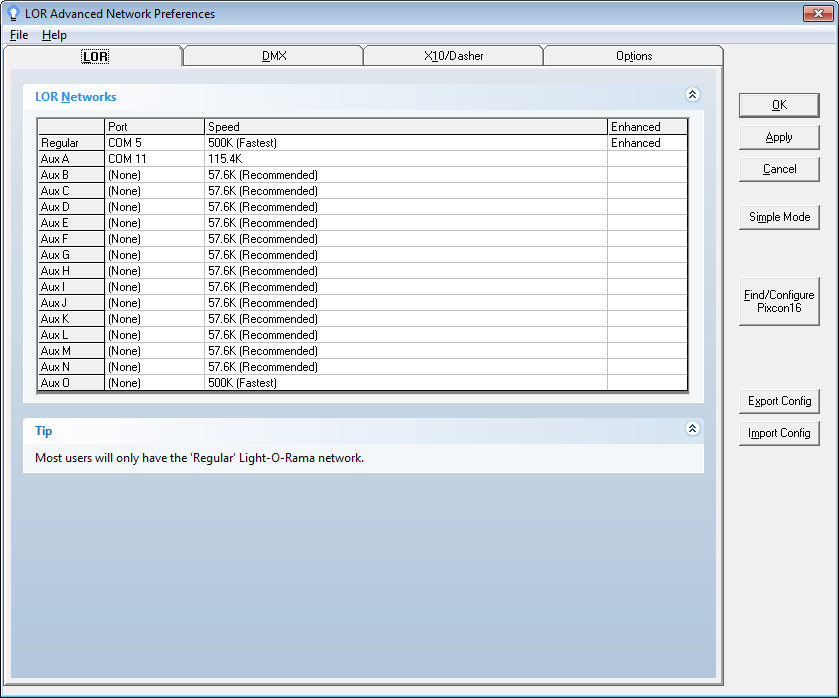Viewport: 839px width, 698px height.
Task: Switch to the X10/Dasher tab
Action: tap(453, 56)
